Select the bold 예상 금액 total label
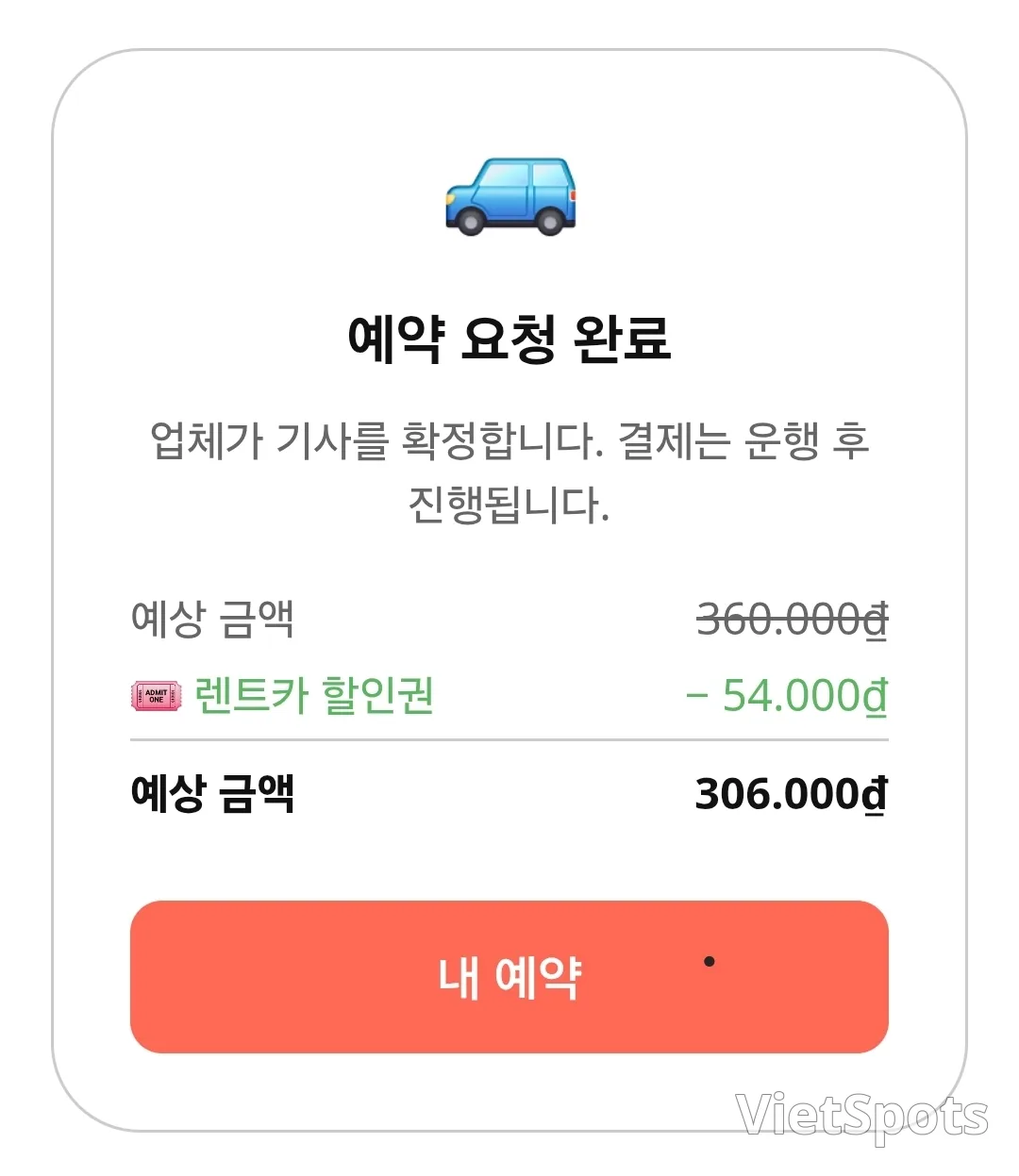The height and width of the screenshot is (1176, 1019). point(212,793)
